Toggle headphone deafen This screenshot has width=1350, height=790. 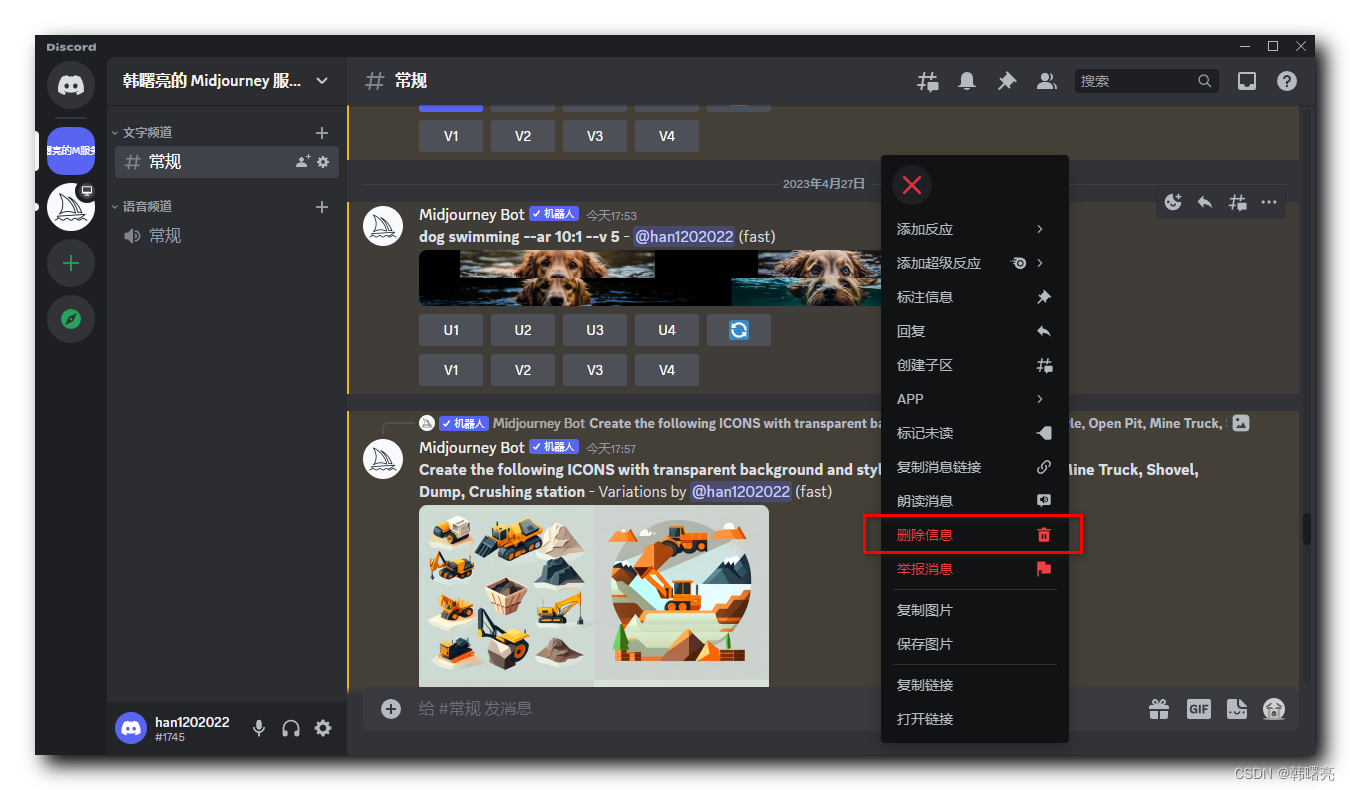[x=291, y=728]
